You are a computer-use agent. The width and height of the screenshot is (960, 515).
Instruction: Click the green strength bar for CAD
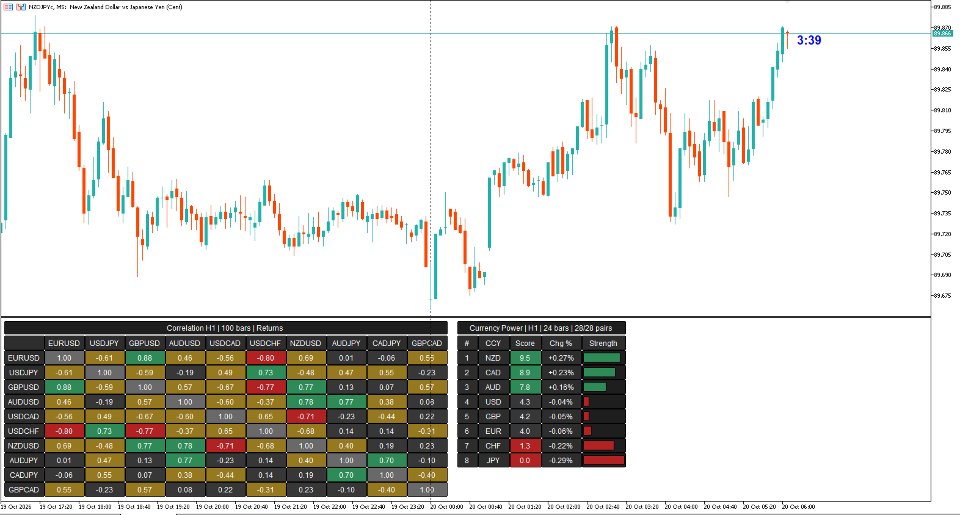[599, 372]
